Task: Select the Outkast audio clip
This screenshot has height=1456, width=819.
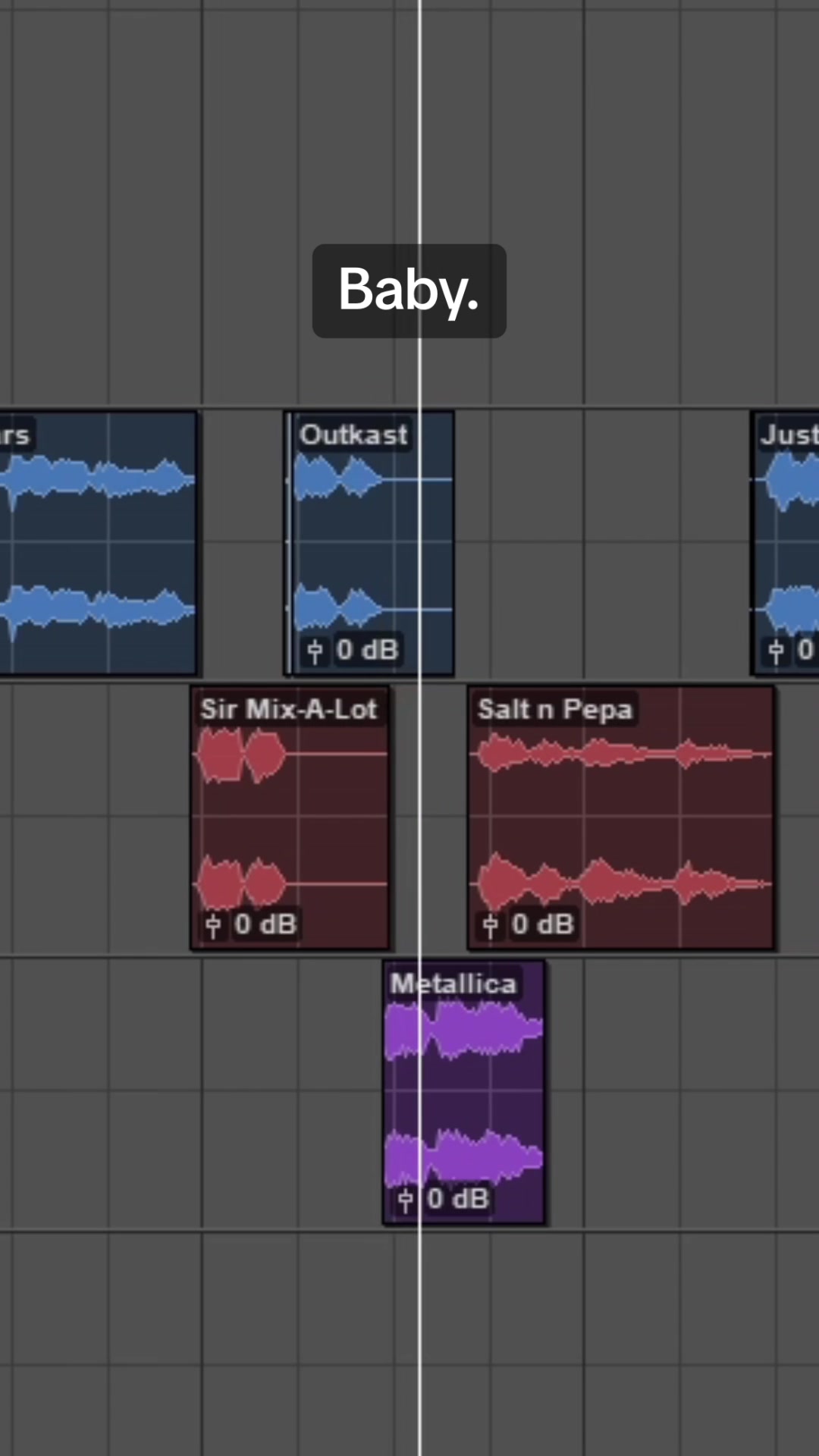Action: click(369, 543)
